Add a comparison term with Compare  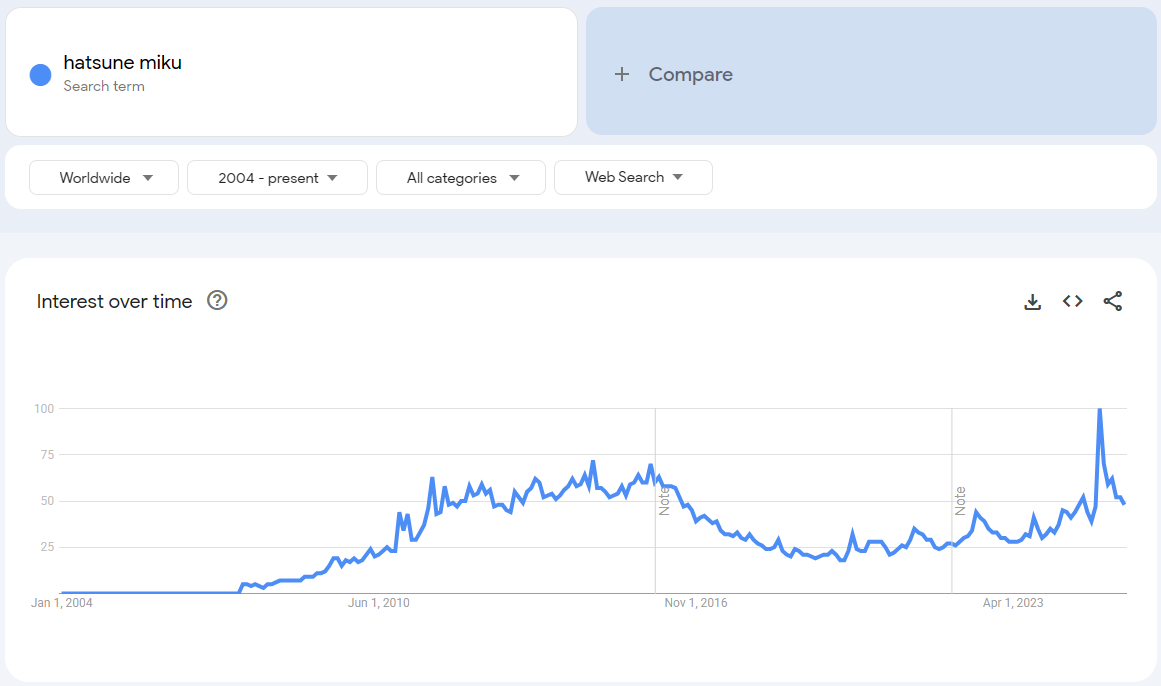coord(871,72)
